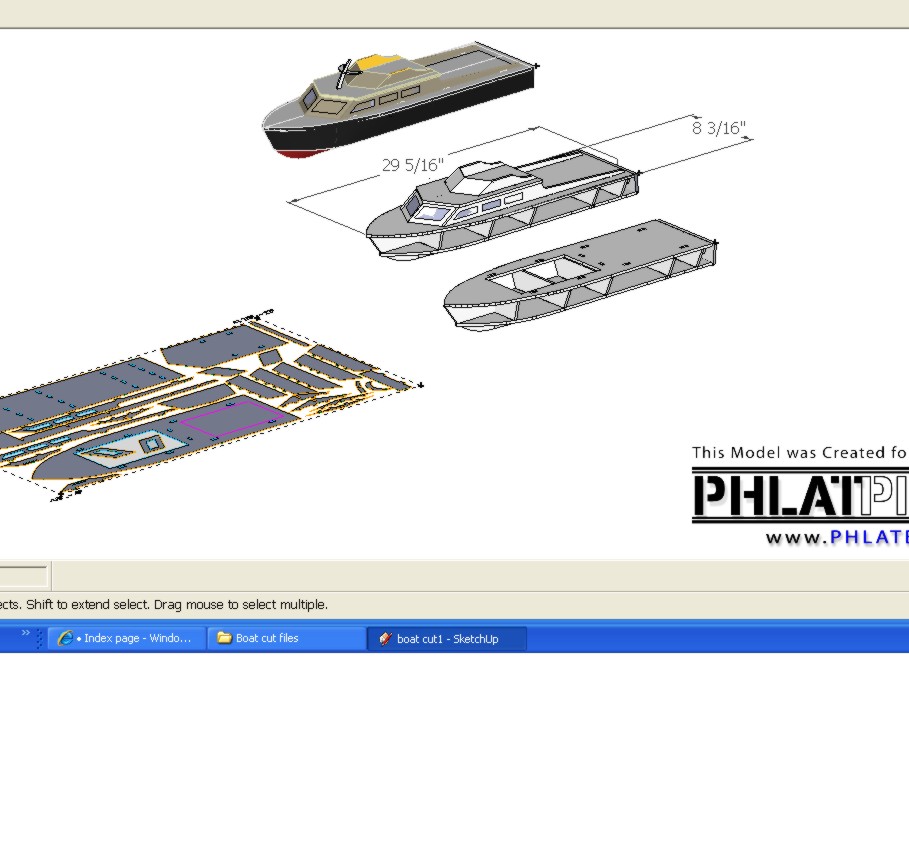Select the magenta rectangle on cut sheet

[x=230, y=418]
